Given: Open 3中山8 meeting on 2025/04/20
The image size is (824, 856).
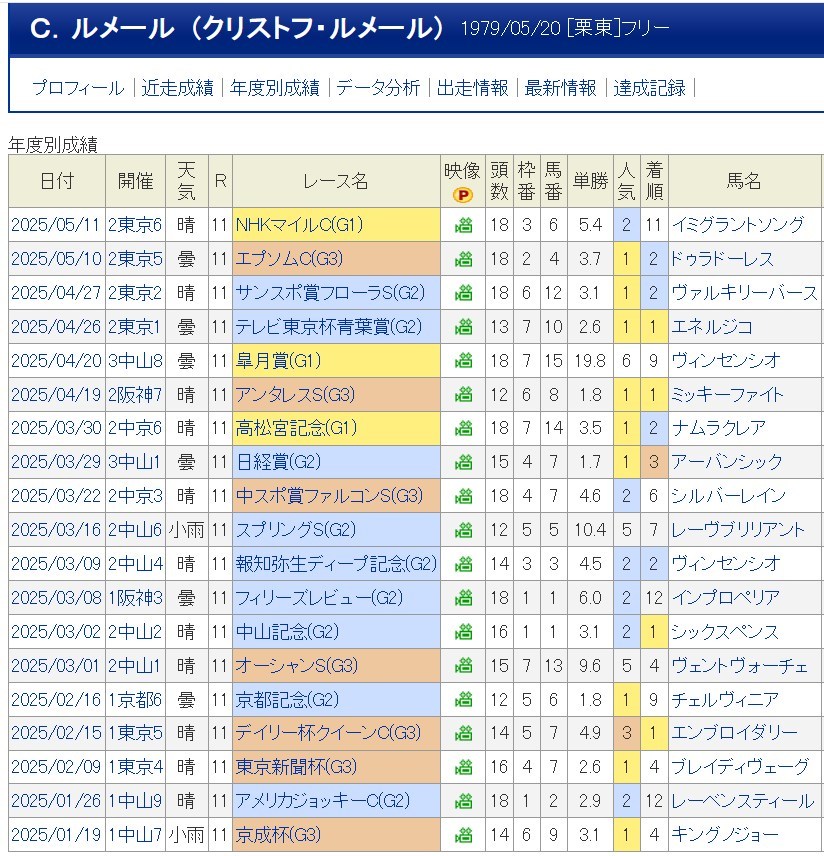Looking at the screenshot, I should 135,361.
